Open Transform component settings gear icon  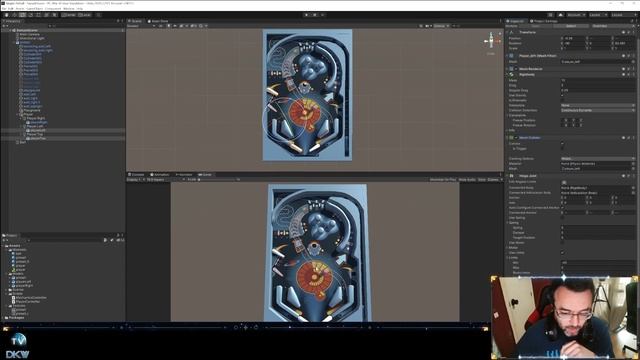click(629, 32)
